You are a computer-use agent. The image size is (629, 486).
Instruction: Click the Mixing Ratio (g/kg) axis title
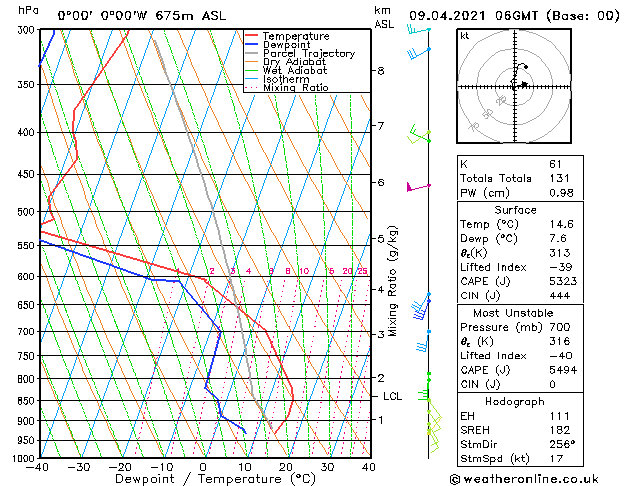(392, 281)
